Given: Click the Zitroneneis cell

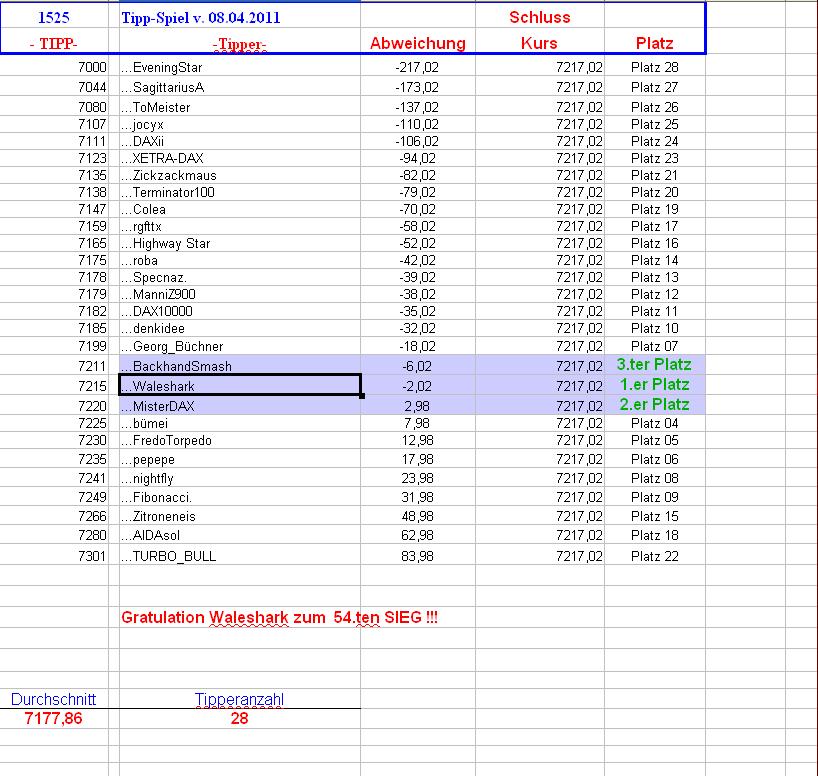Looking at the screenshot, I should click(239, 516).
